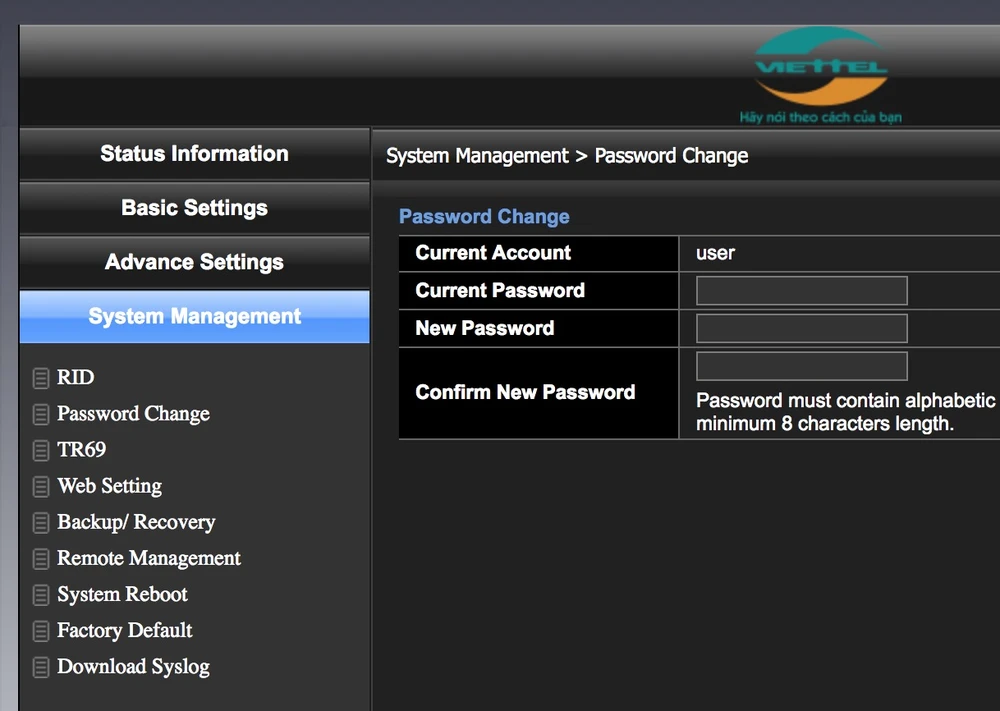Image resolution: width=1000 pixels, height=711 pixels.
Task: Click into the New Password field
Action: [801, 329]
